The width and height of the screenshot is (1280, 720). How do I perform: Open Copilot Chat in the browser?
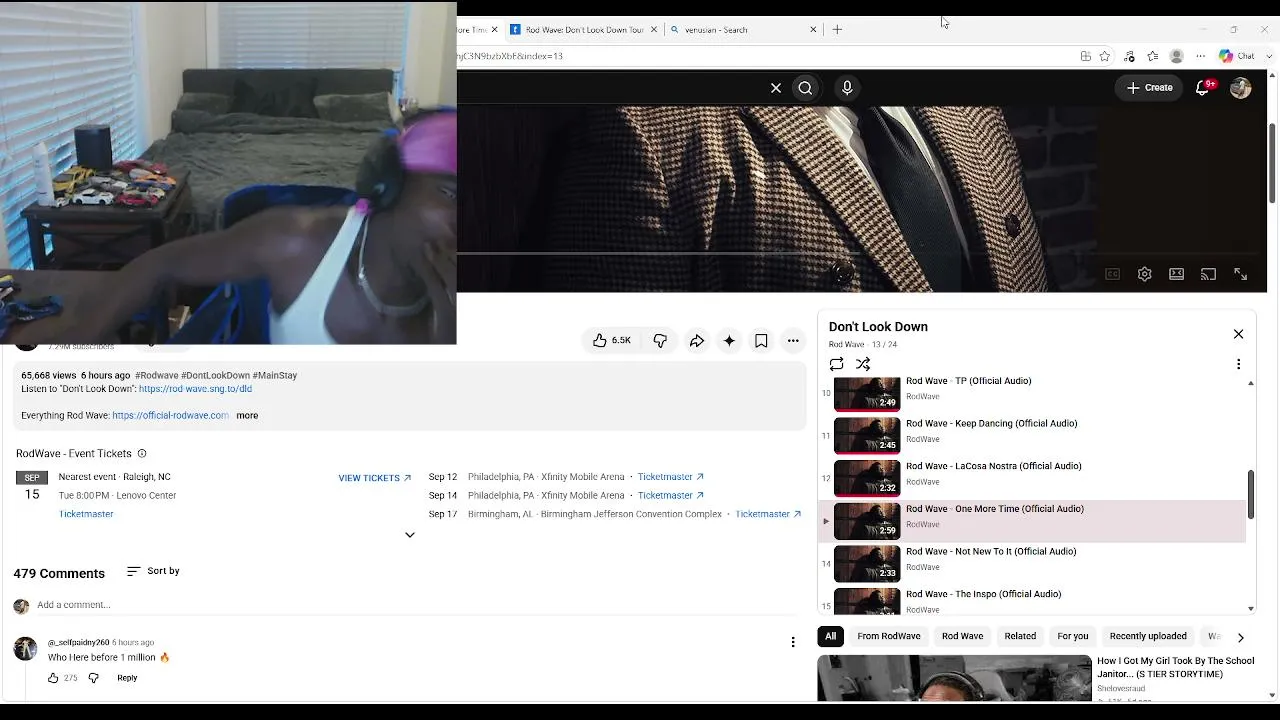click(1236, 56)
